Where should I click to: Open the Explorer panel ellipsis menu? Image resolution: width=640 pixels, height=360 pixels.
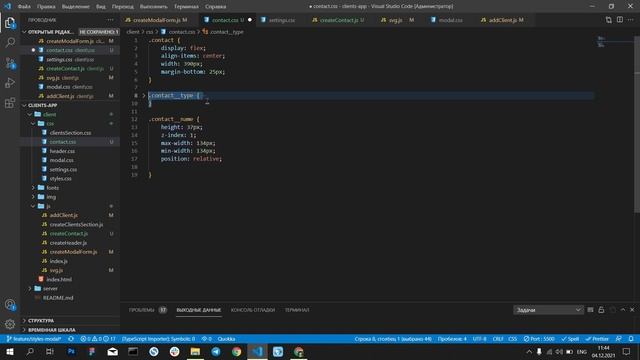click(x=111, y=20)
